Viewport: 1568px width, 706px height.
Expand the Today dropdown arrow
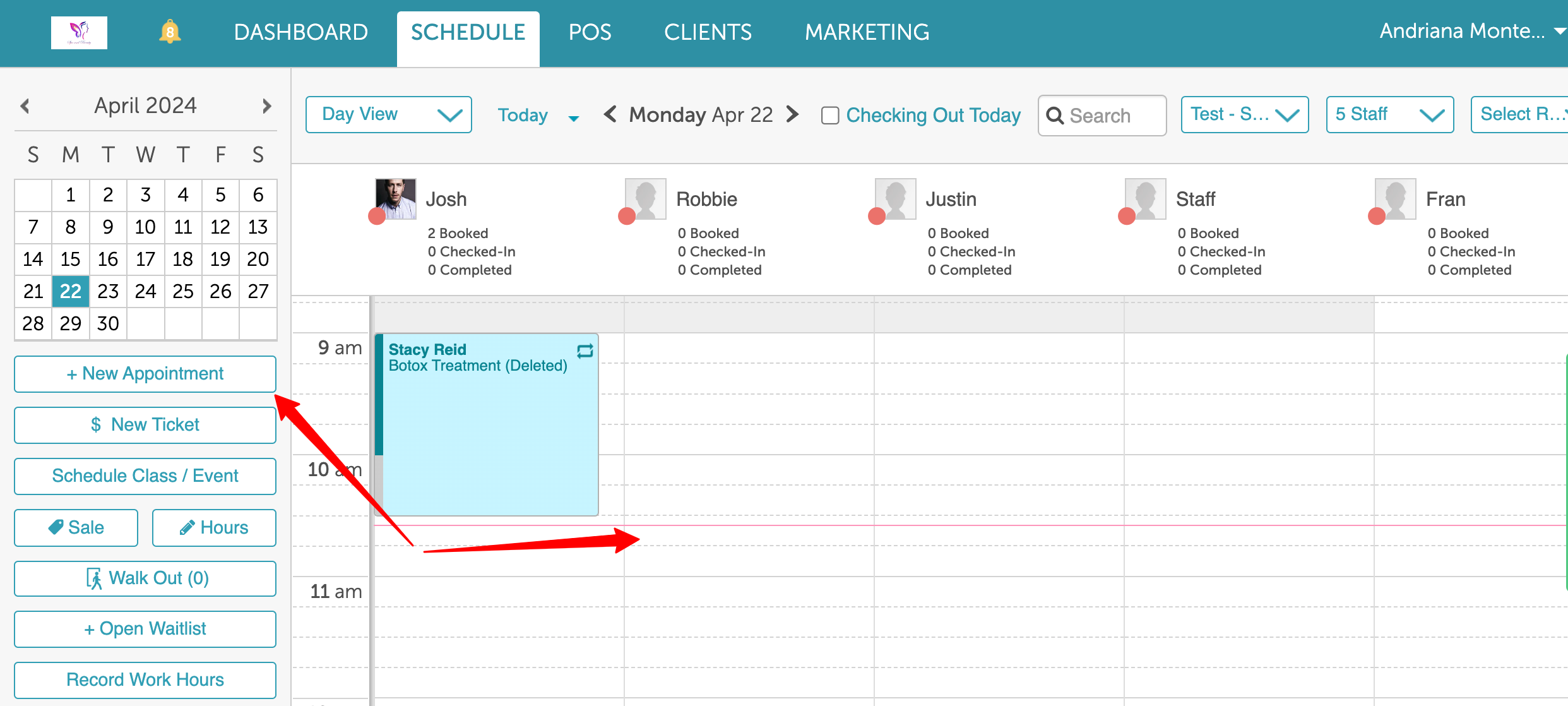573,118
